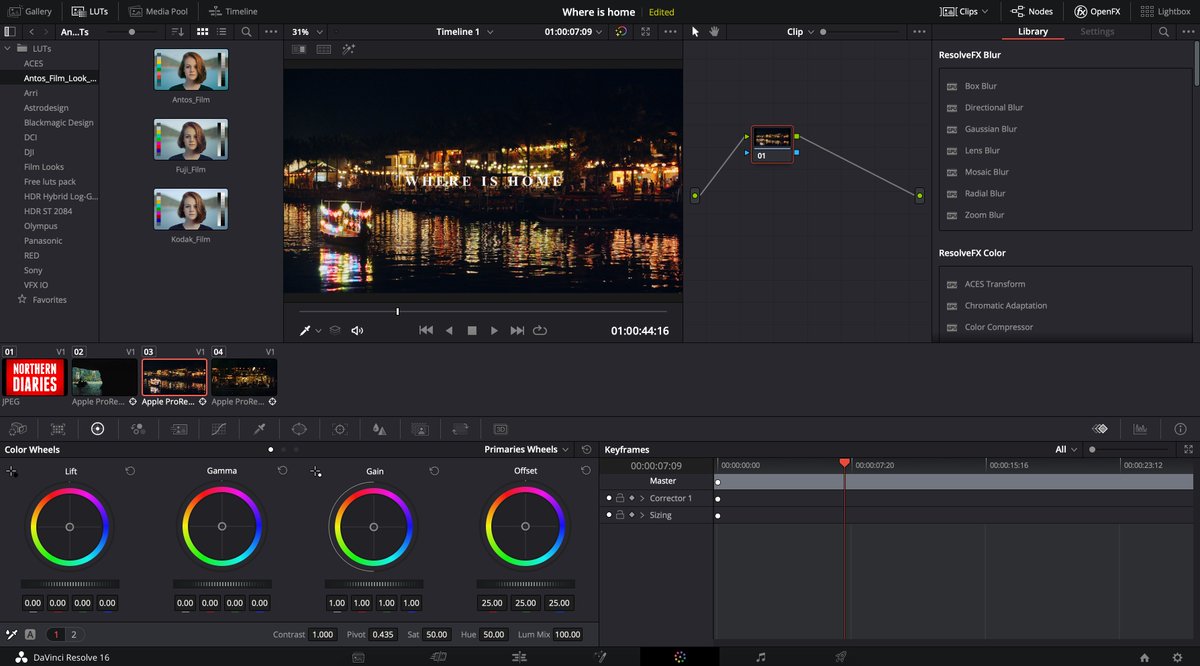The width and height of the screenshot is (1200, 666).
Task: Switch to the Fairlight page
Action: [x=761, y=657]
